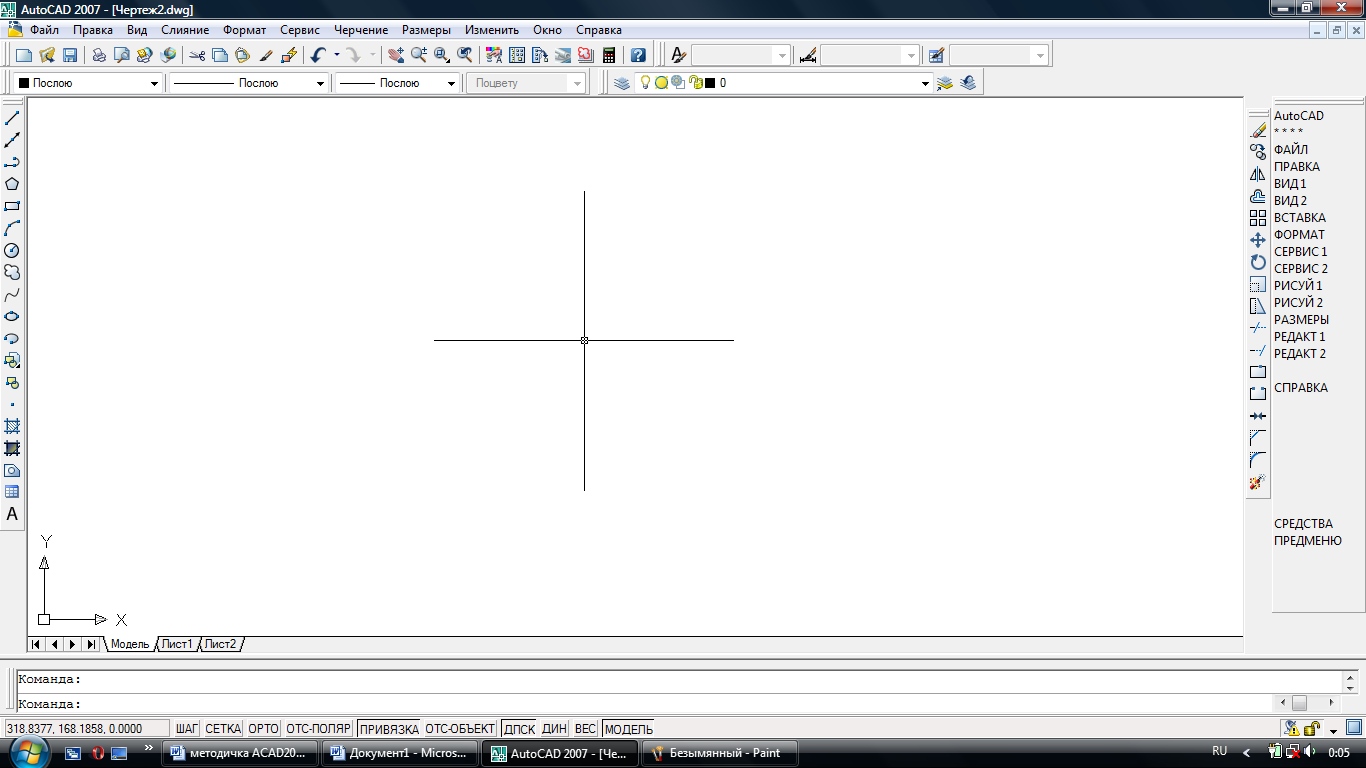
Task: Select the Multiline Text tool
Action: (12, 514)
